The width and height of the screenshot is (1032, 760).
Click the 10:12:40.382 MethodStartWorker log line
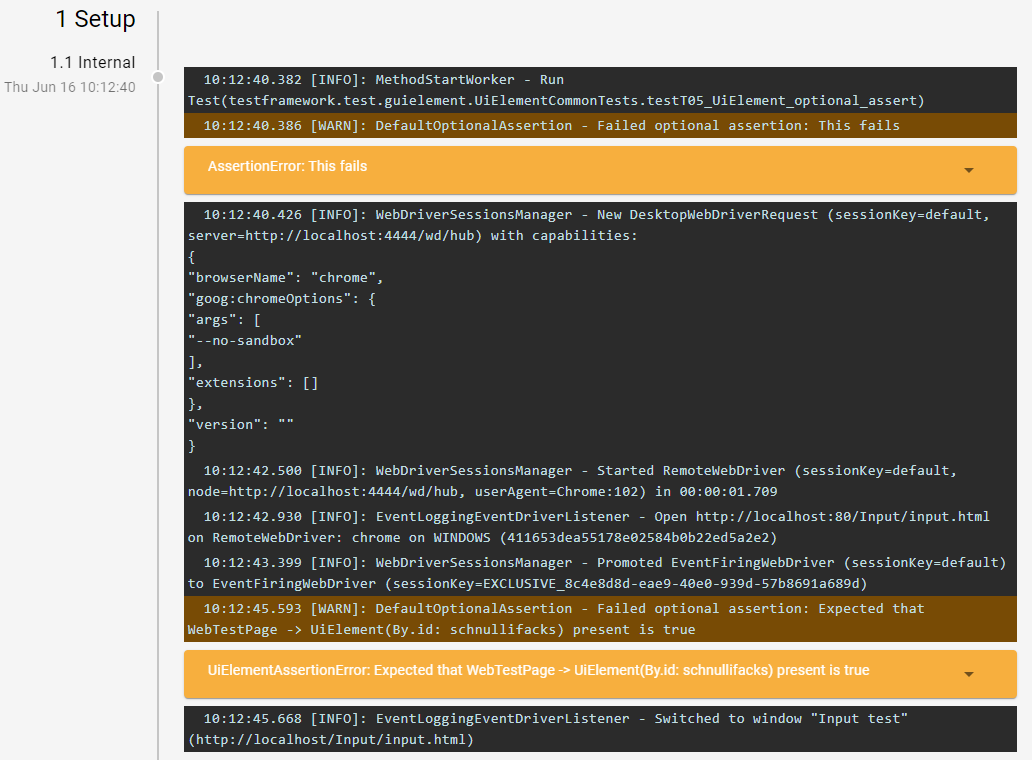(x=600, y=90)
